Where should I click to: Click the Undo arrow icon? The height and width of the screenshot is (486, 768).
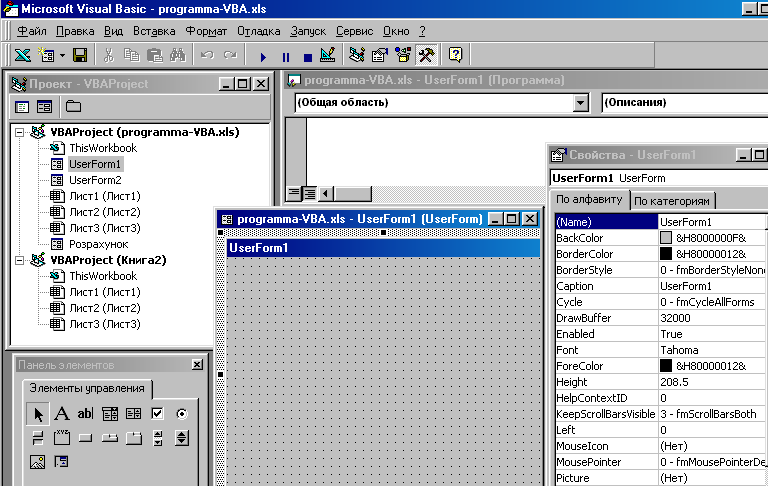[207, 55]
